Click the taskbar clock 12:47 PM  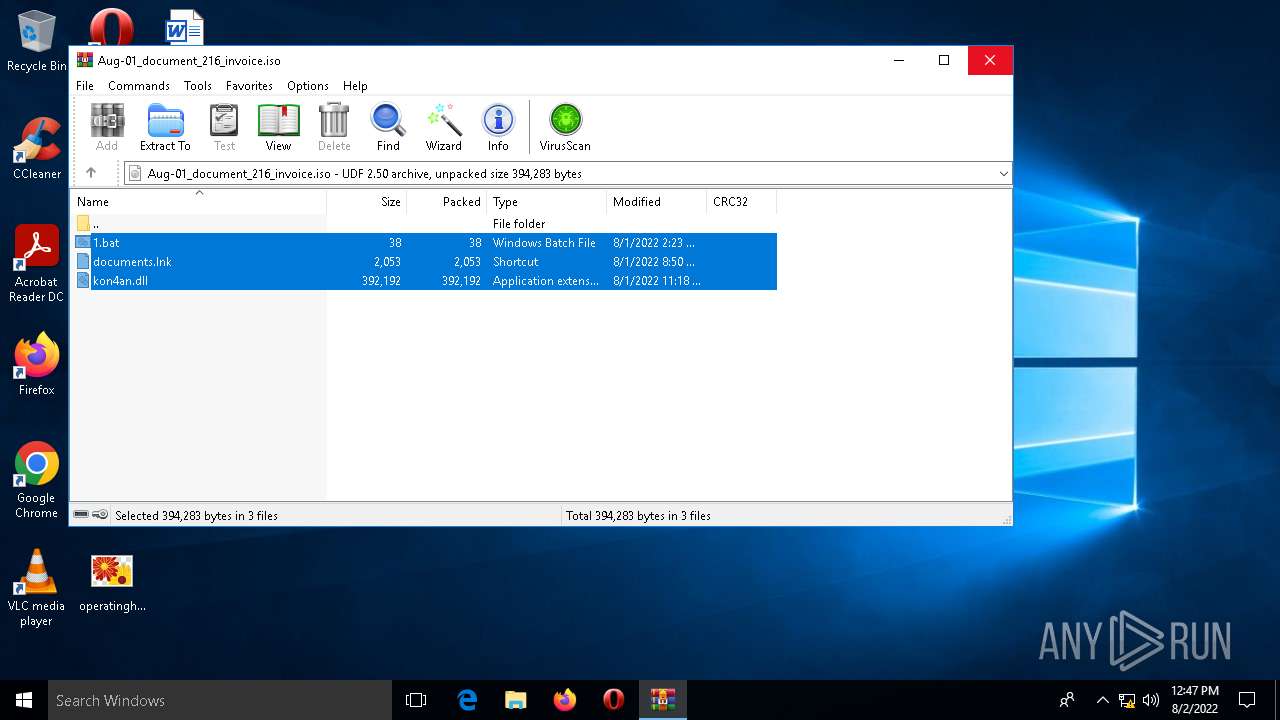click(x=1195, y=700)
